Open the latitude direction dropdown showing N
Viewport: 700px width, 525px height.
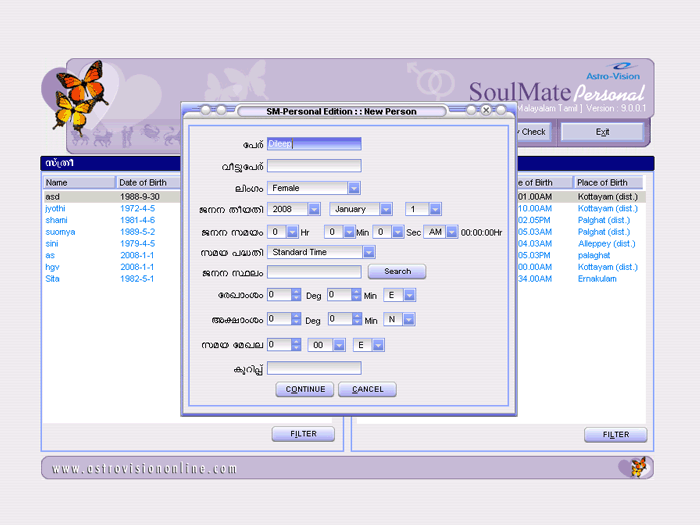409,320
